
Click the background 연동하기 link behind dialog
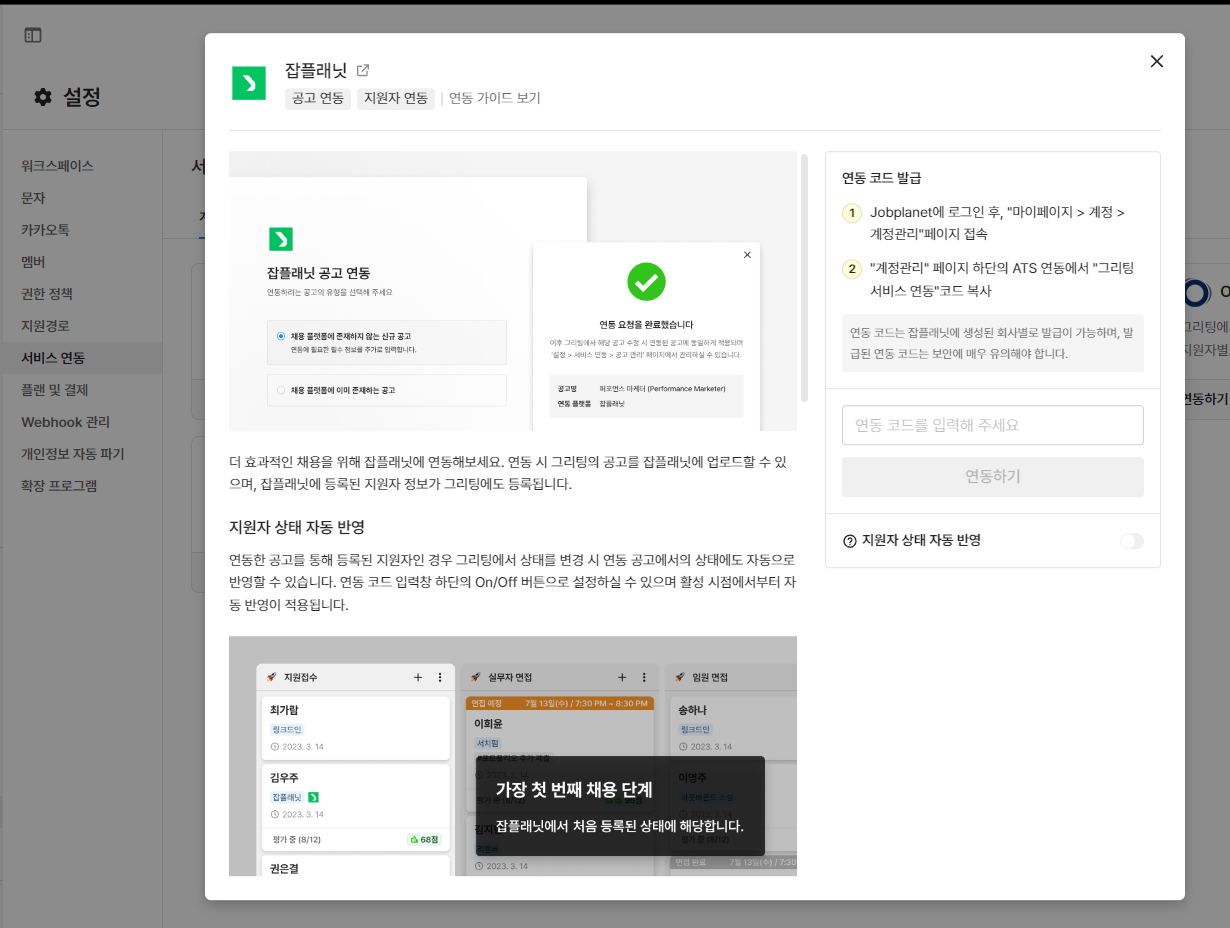click(x=1206, y=398)
